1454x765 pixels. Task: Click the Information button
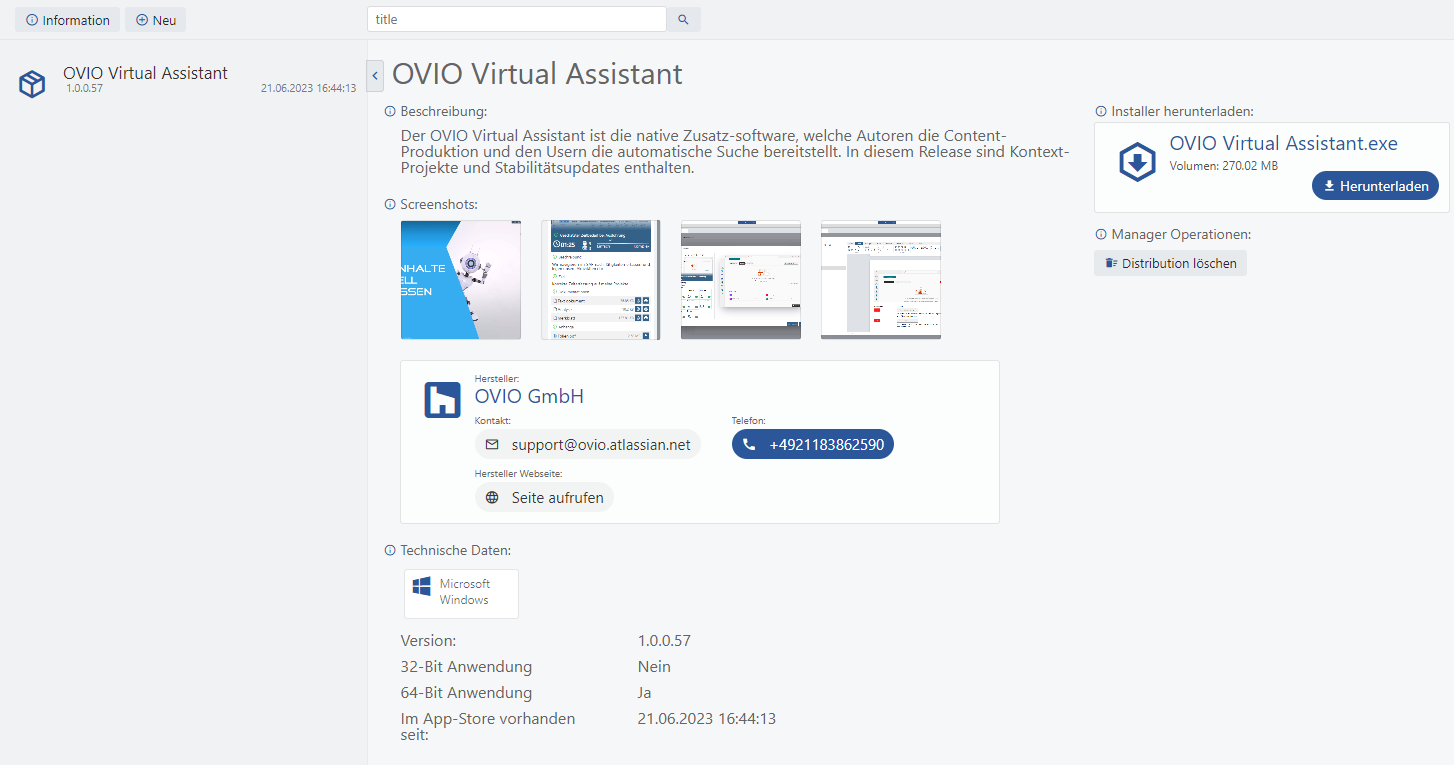point(67,20)
